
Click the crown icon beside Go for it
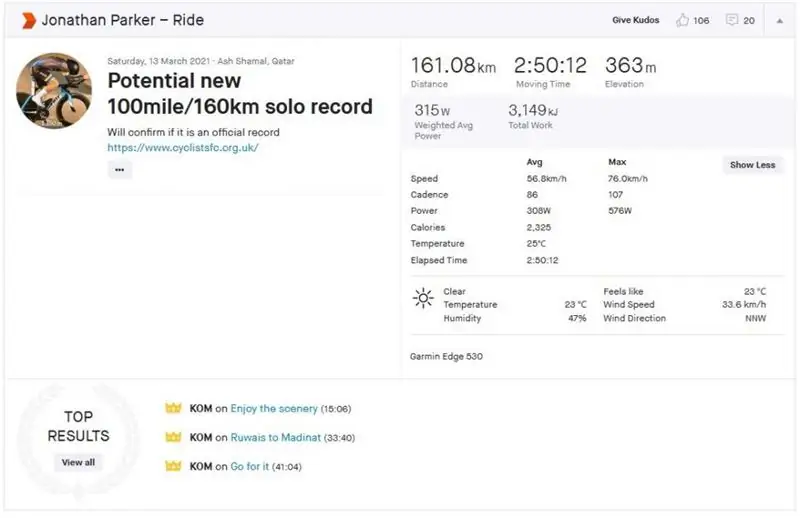click(x=174, y=466)
